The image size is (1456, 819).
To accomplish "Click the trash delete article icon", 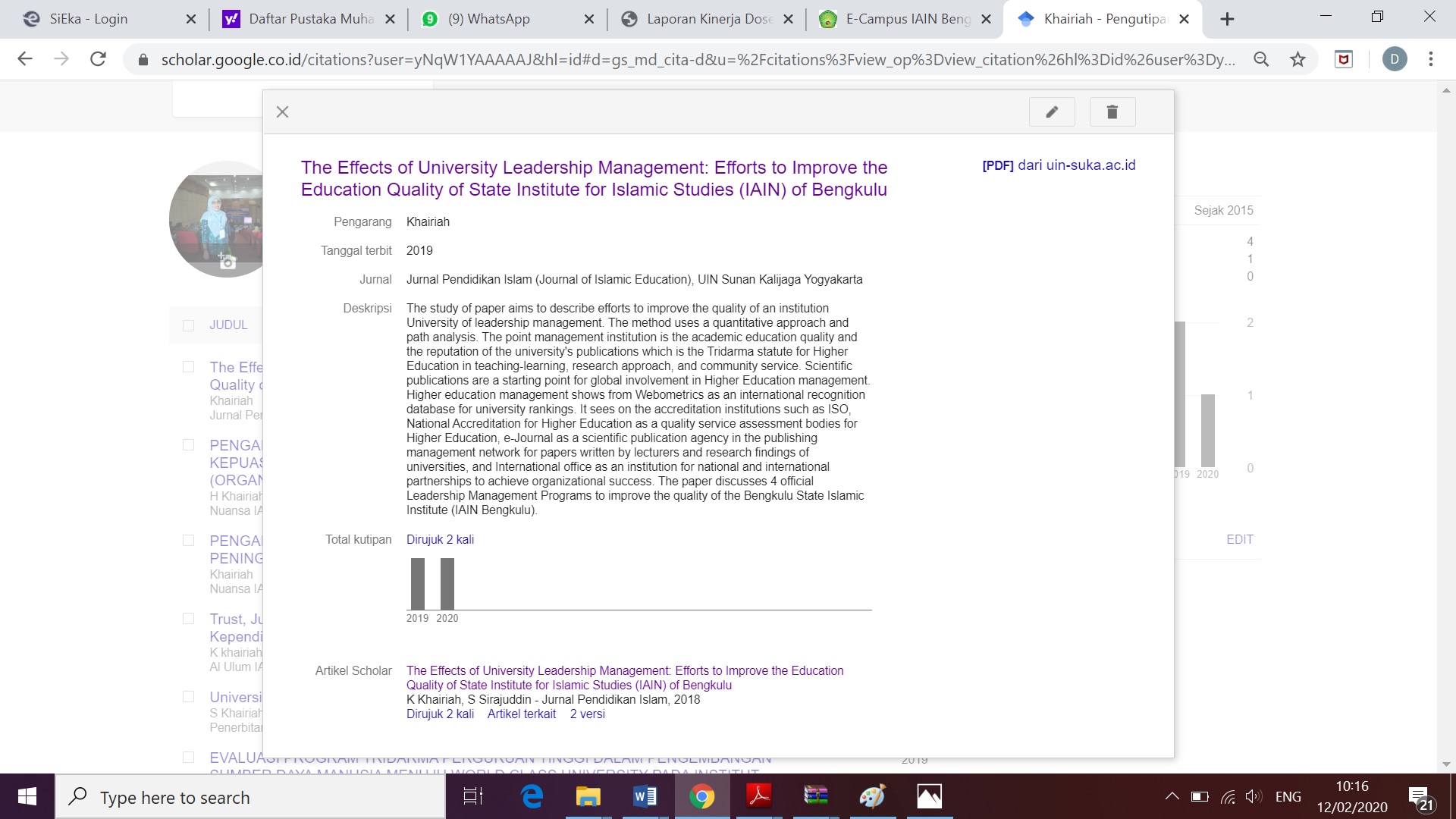I will [1112, 112].
